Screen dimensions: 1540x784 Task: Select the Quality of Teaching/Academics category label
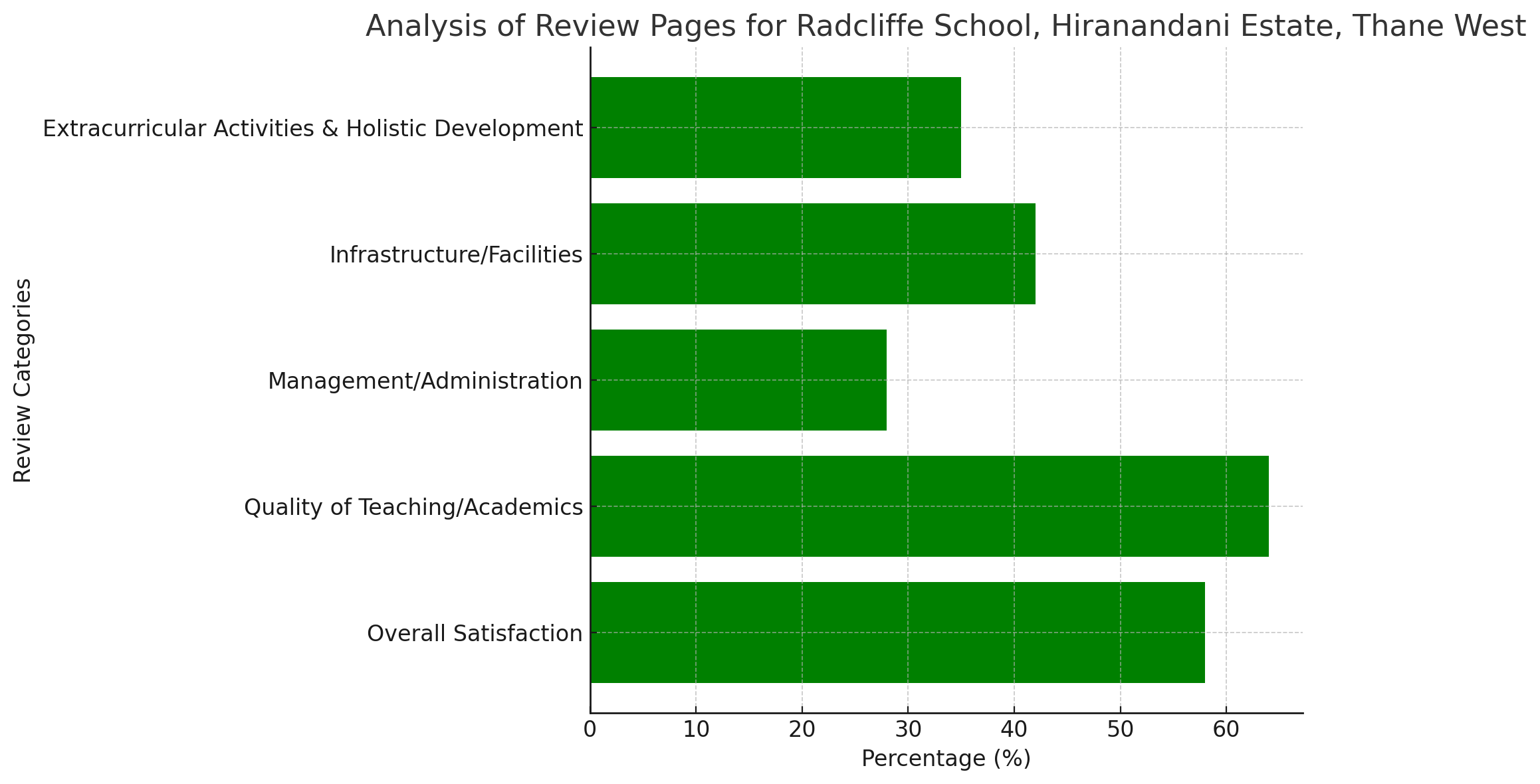coord(412,506)
